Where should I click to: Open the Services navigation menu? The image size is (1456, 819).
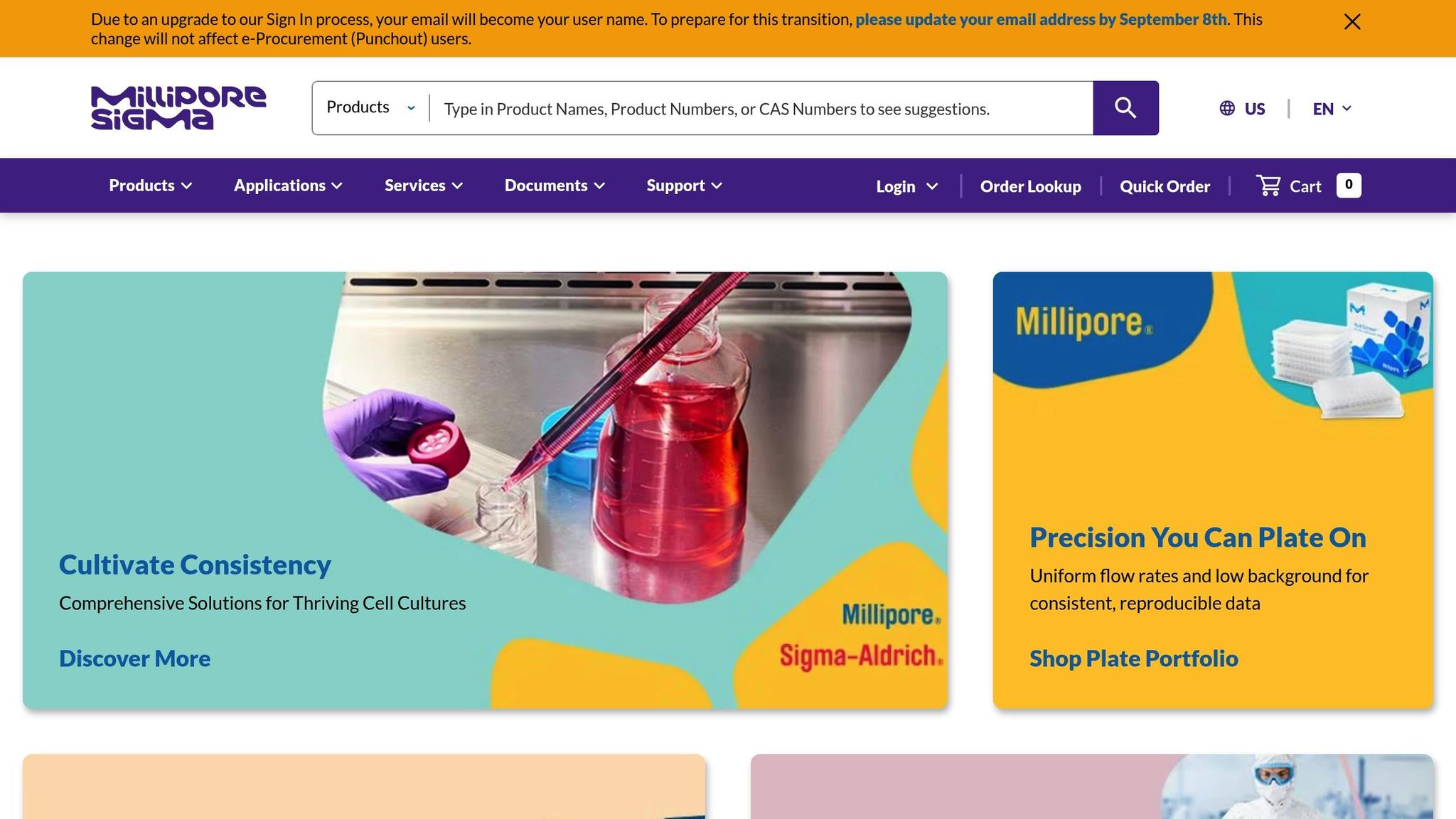tap(424, 186)
